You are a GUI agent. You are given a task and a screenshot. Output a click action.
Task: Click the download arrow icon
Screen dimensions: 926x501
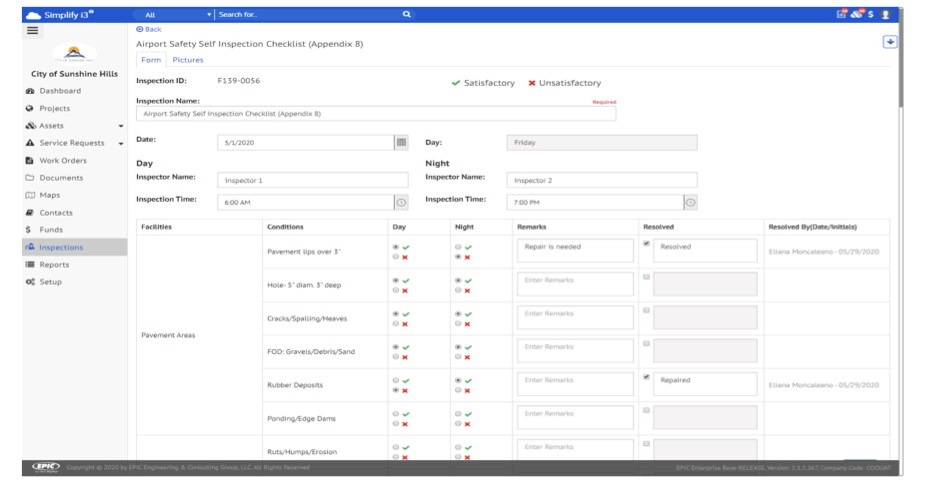click(890, 42)
